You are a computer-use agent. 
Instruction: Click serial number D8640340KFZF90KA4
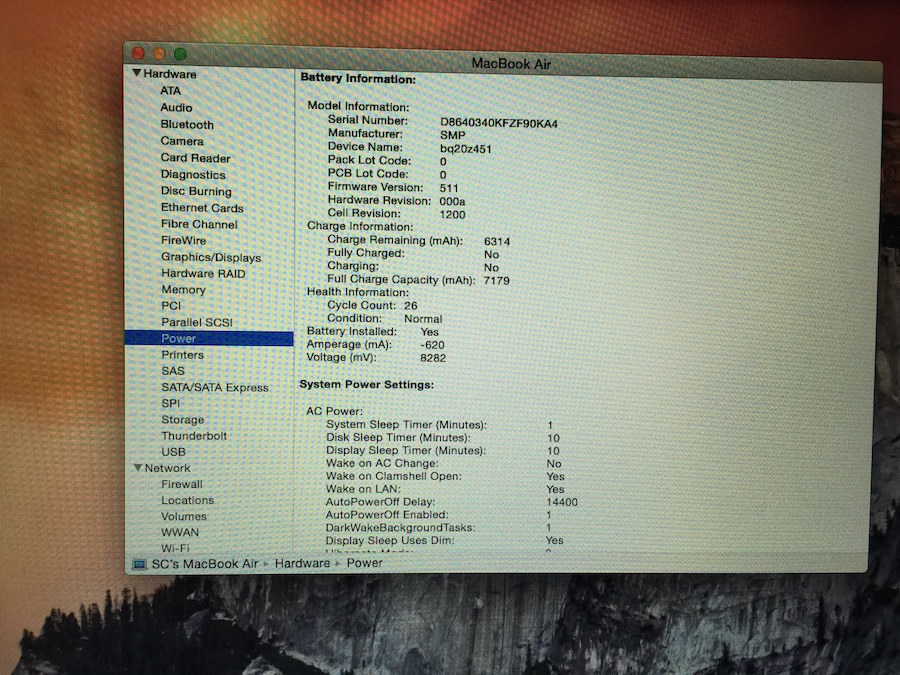tap(499, 123)
